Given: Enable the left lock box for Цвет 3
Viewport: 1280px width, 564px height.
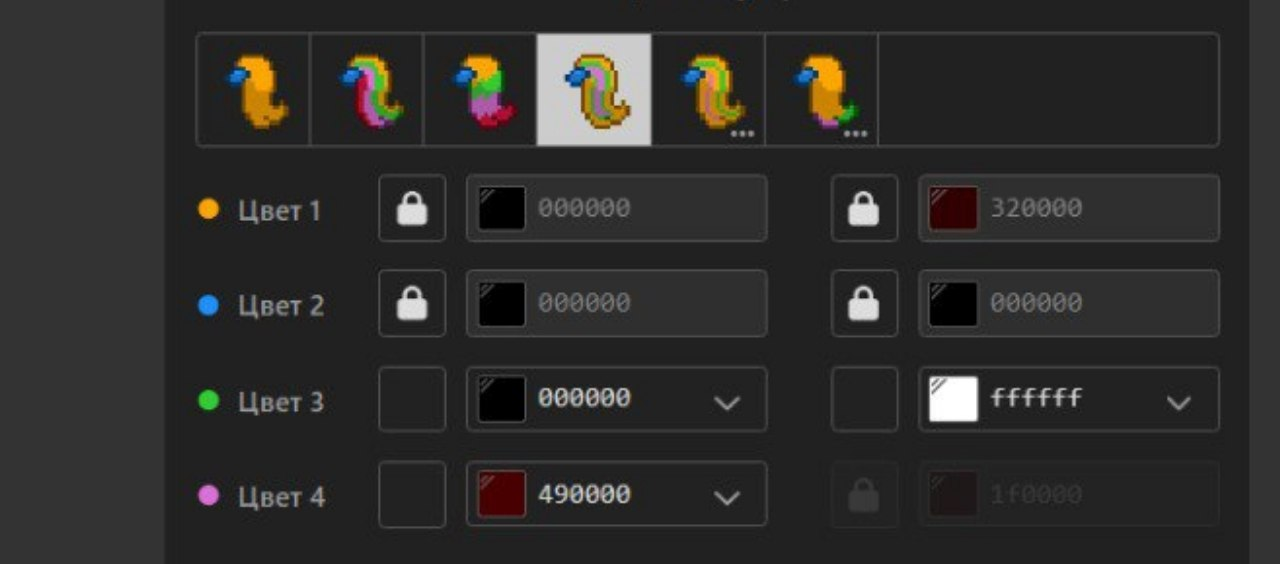Looking at the screenshot, I should [x=412, y=399].
